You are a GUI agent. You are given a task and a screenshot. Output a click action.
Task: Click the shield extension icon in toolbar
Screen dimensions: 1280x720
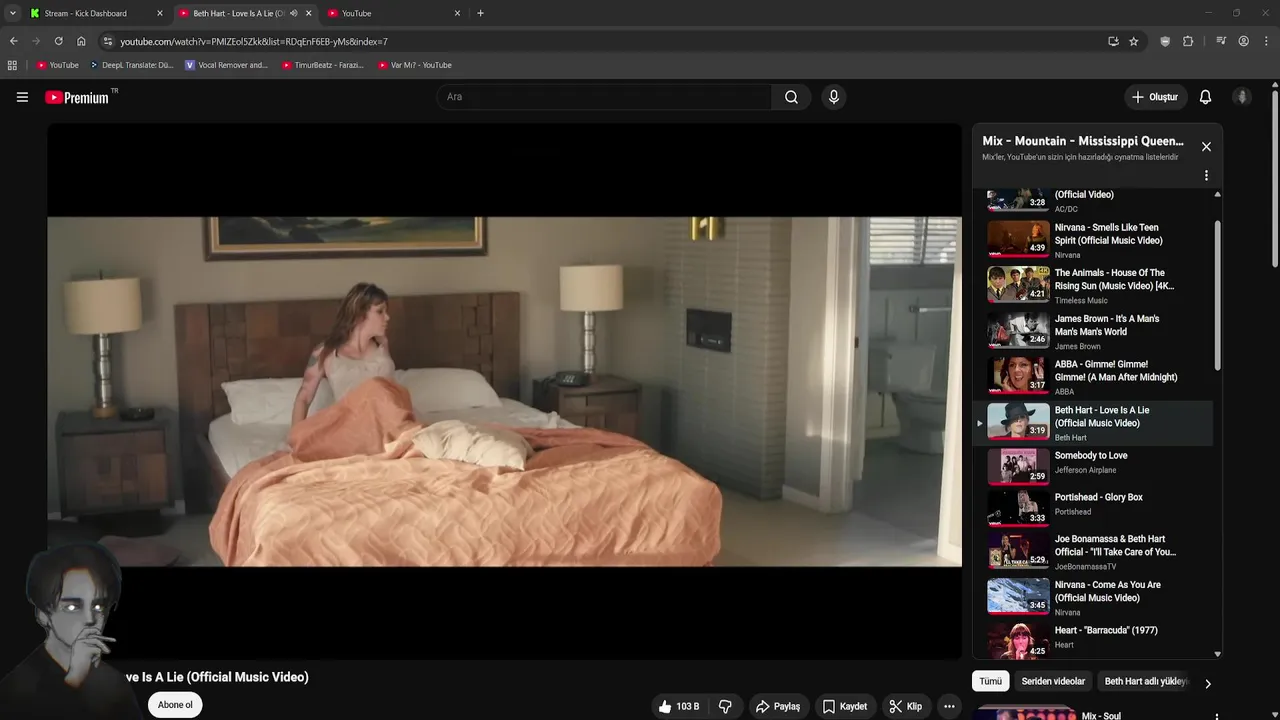pyautogui.click(x=1165, y=41)
